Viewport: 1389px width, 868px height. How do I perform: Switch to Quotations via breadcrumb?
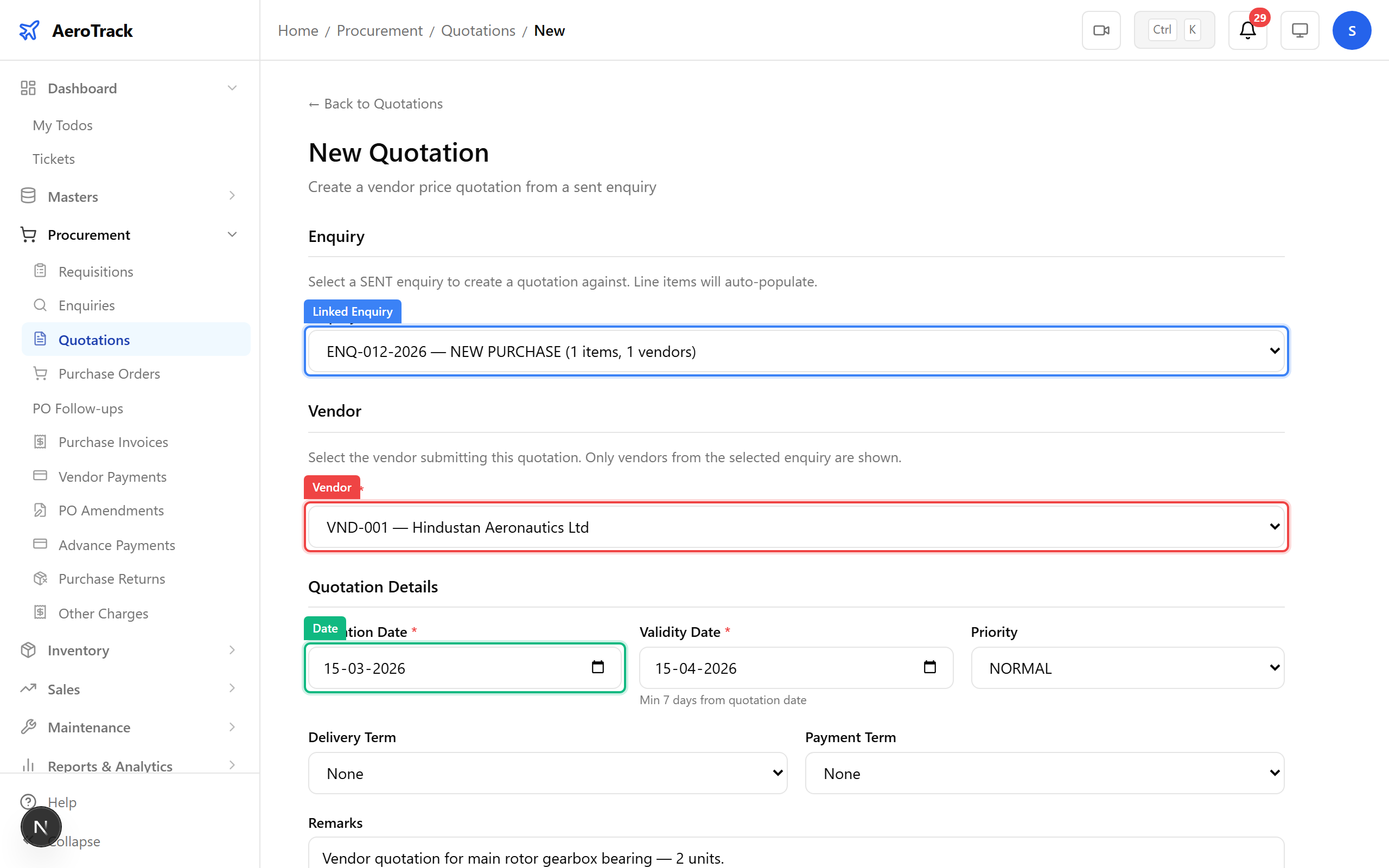[x=477, y=30]
